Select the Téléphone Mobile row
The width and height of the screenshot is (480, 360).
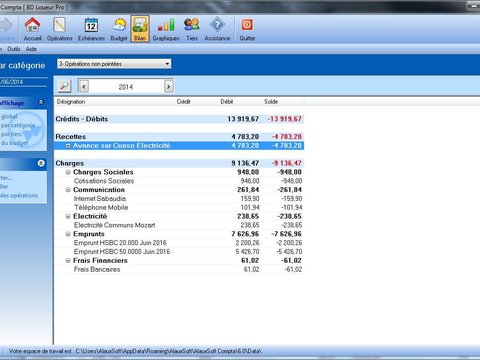coord(179,207)
